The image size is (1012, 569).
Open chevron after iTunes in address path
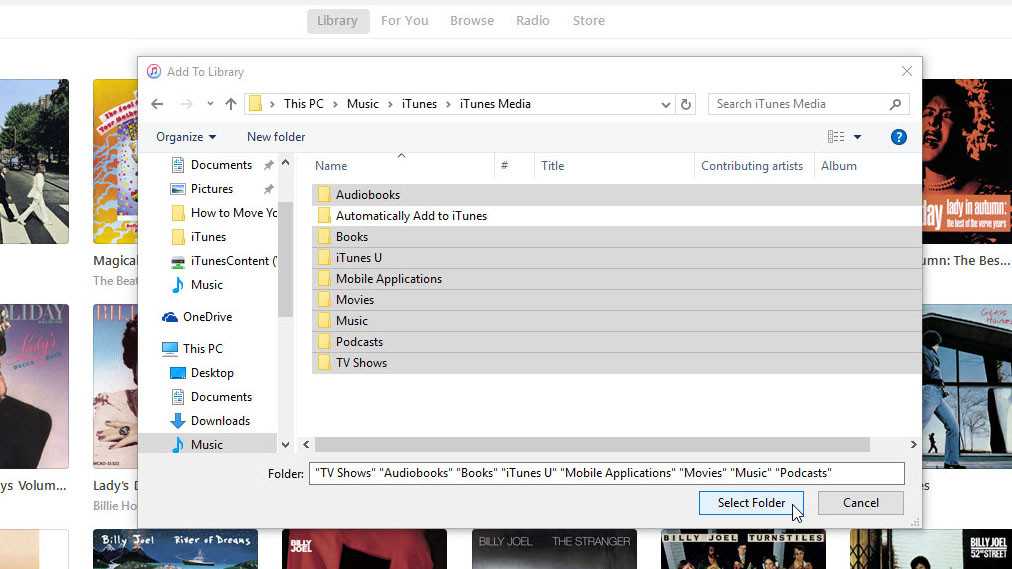448,104
